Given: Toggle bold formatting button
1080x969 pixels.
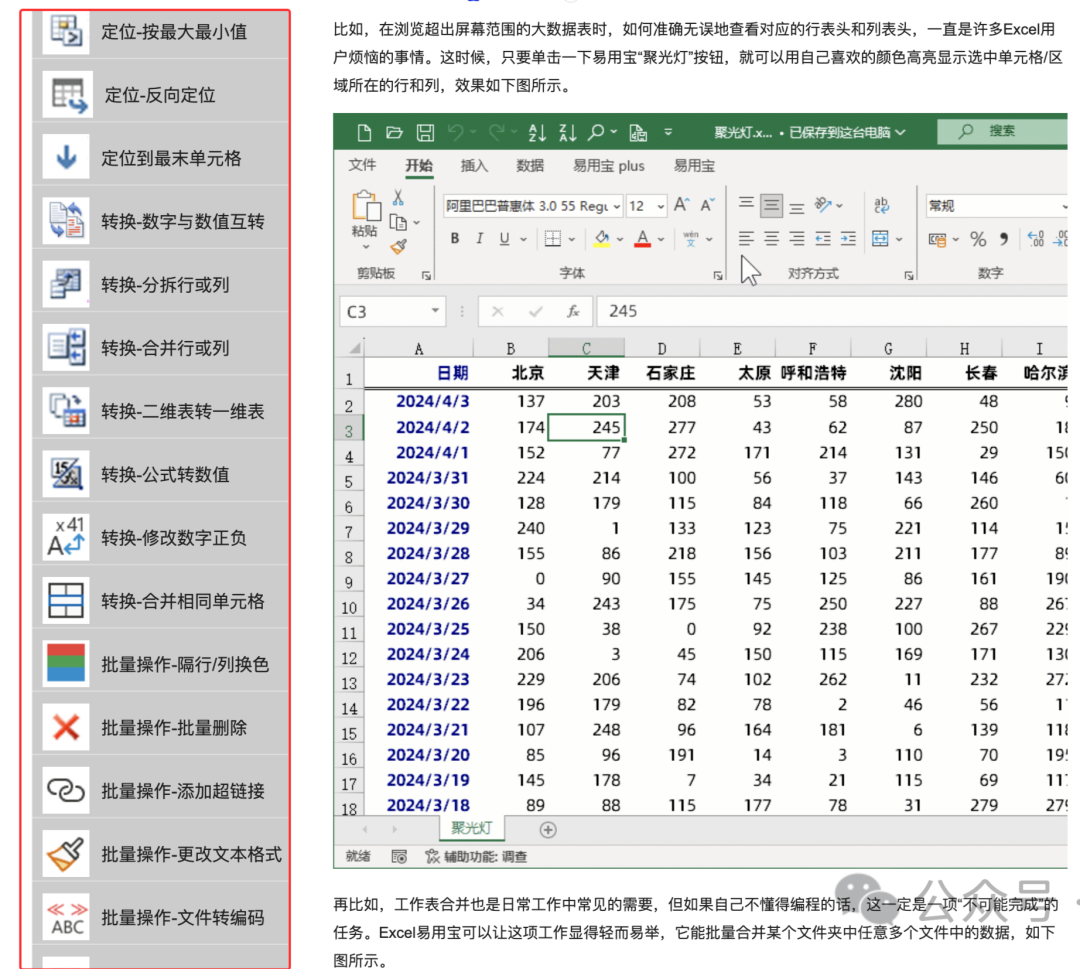Looking at the screenshot, I should pos(455,239).
